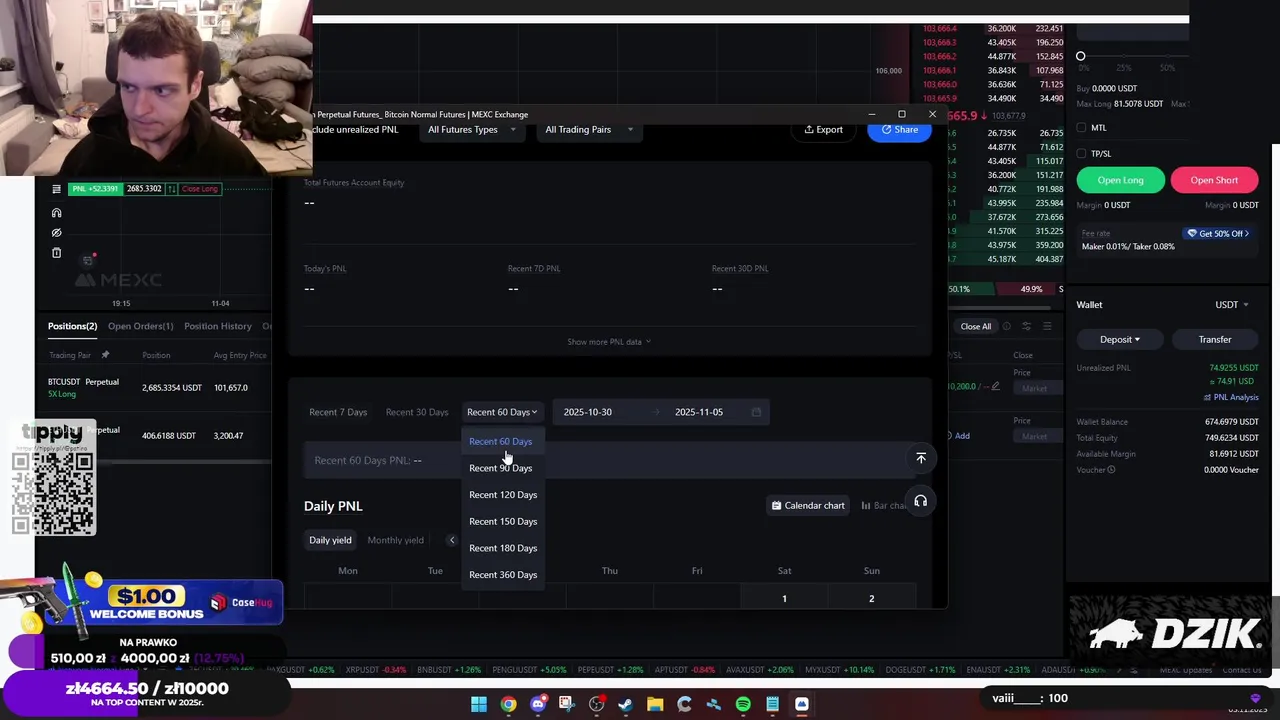This screenshot has height=720, width=1280.
Task: Click the Get 50% Off link
Action: pyautogui.click(x=1217, y=234)
